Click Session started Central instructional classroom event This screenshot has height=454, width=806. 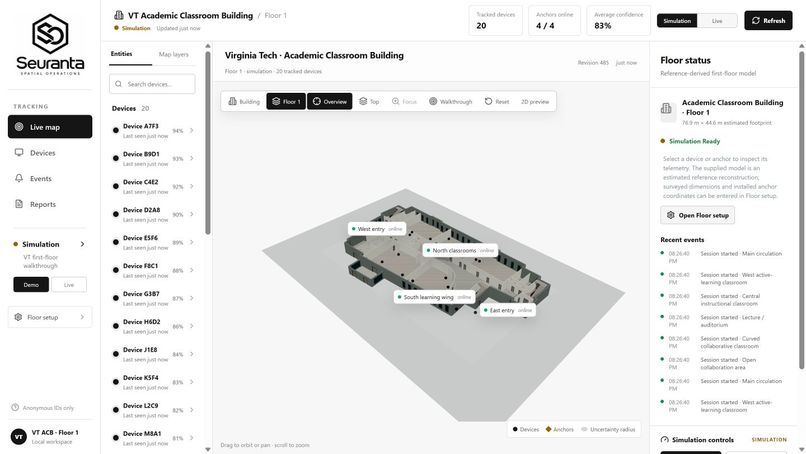722,300
